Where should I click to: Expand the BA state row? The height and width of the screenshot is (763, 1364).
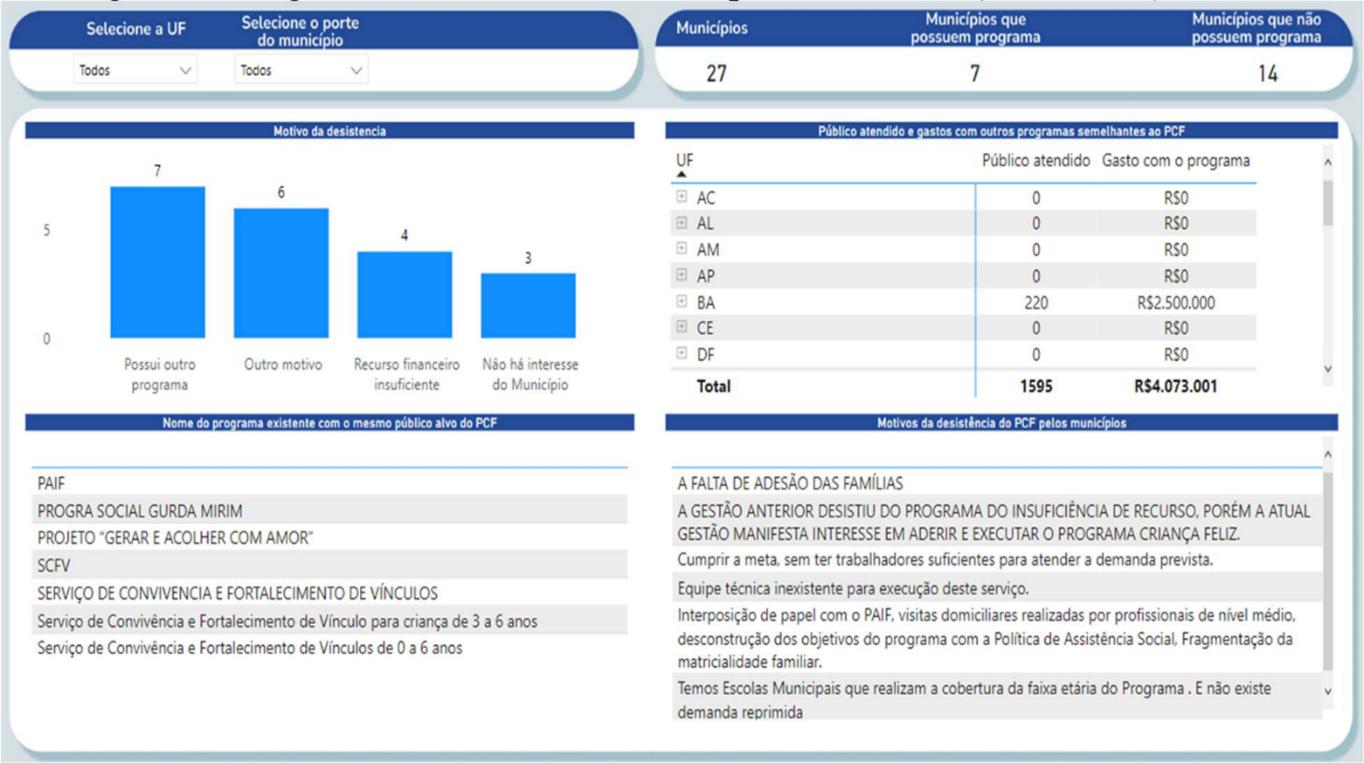click(x=682, y=302)
